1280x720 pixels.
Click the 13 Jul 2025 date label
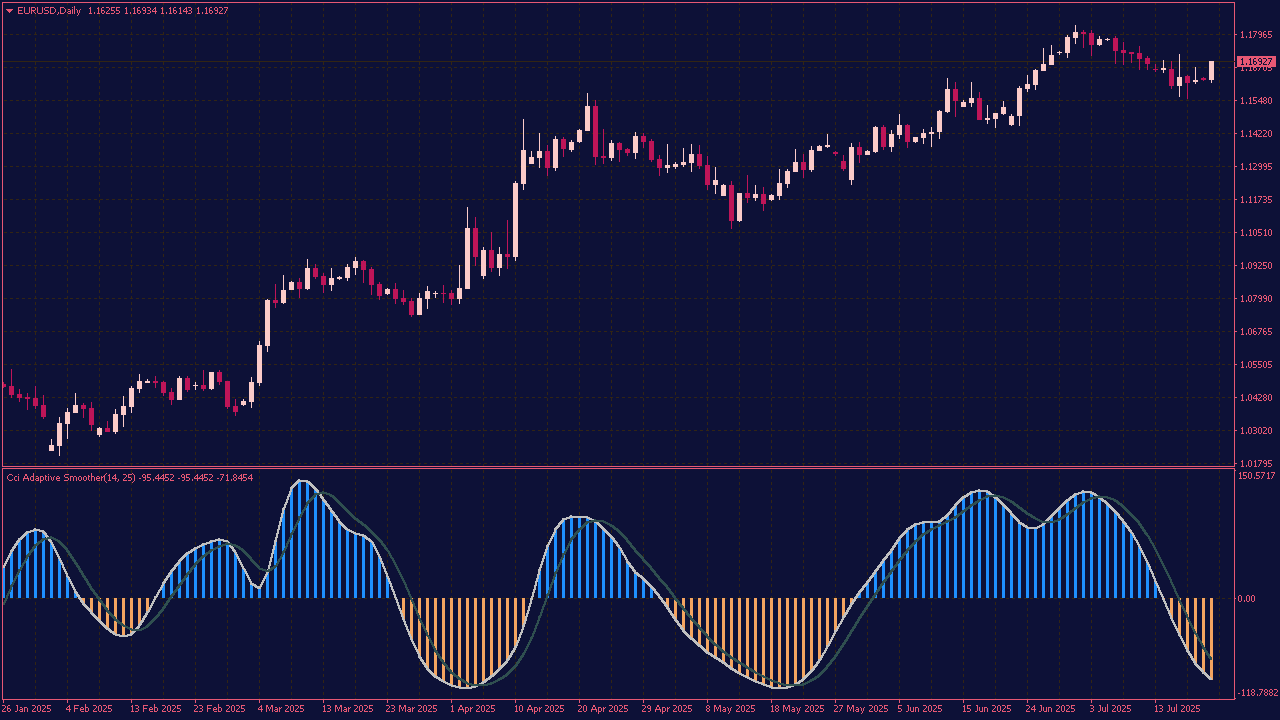1176,709
